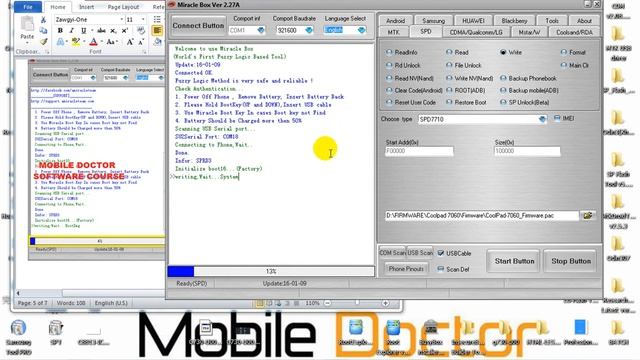Apply yellow text highlight in Word
Image resolution: width=640 pixels, height=360 pixels.
tap(75, 42)
